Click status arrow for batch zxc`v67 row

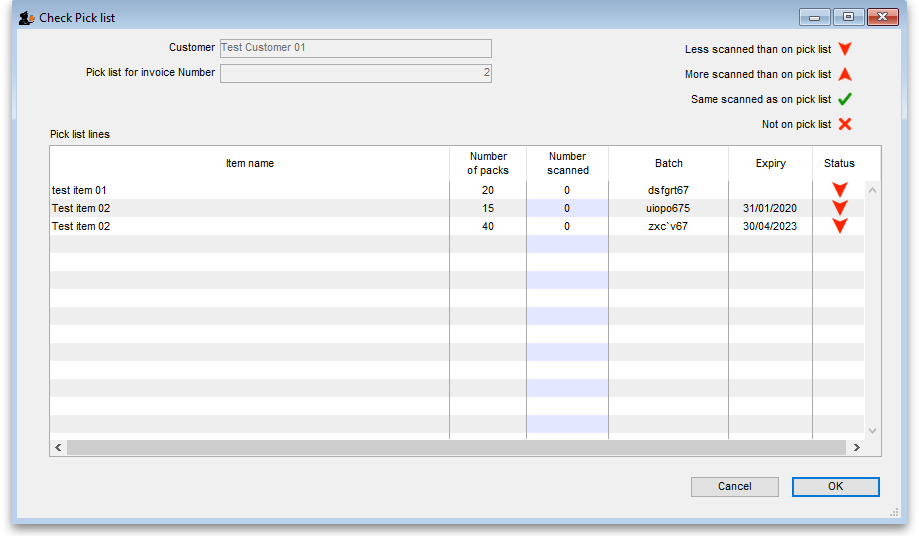(x=839, y=226)
